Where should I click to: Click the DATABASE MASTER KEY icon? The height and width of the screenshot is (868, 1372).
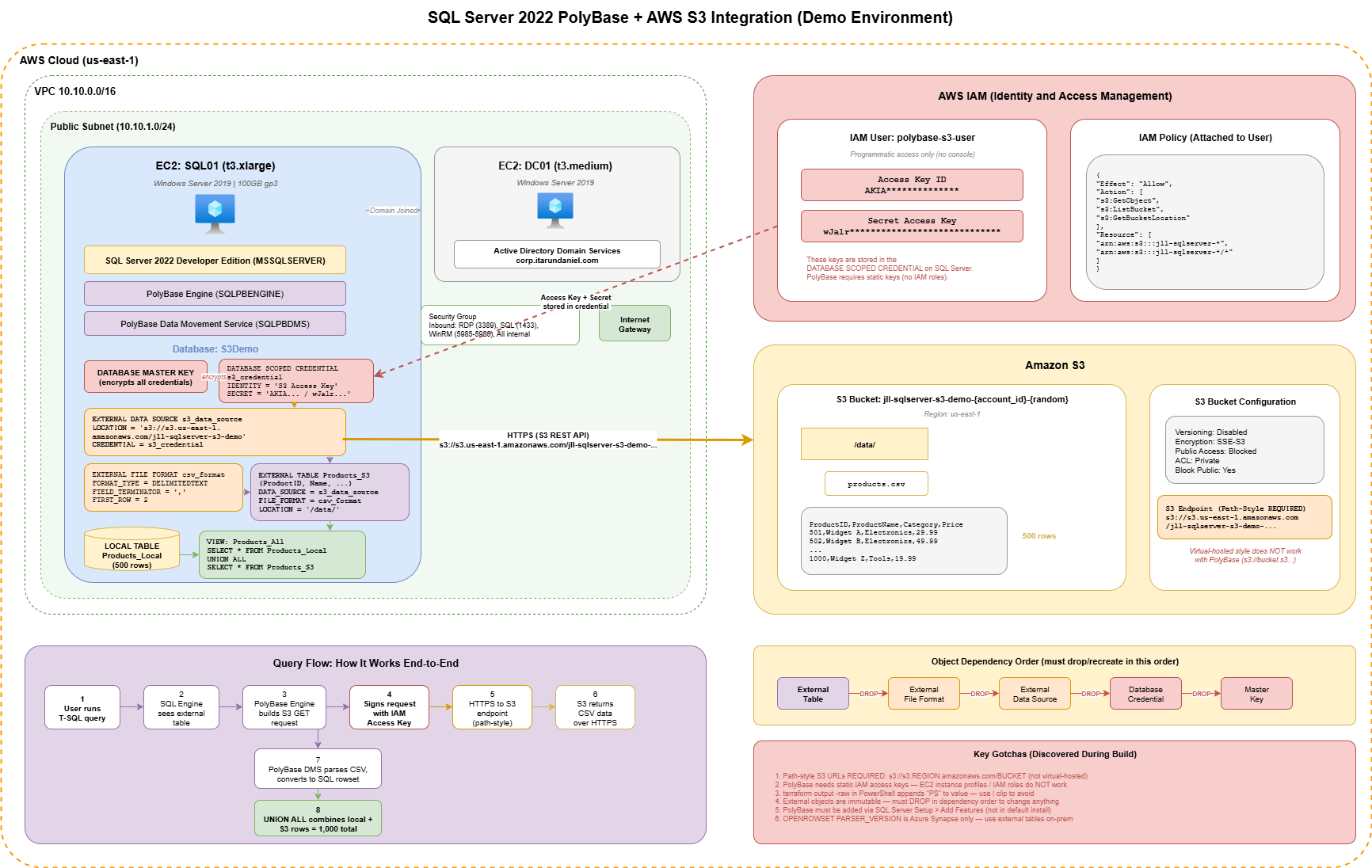146,376
